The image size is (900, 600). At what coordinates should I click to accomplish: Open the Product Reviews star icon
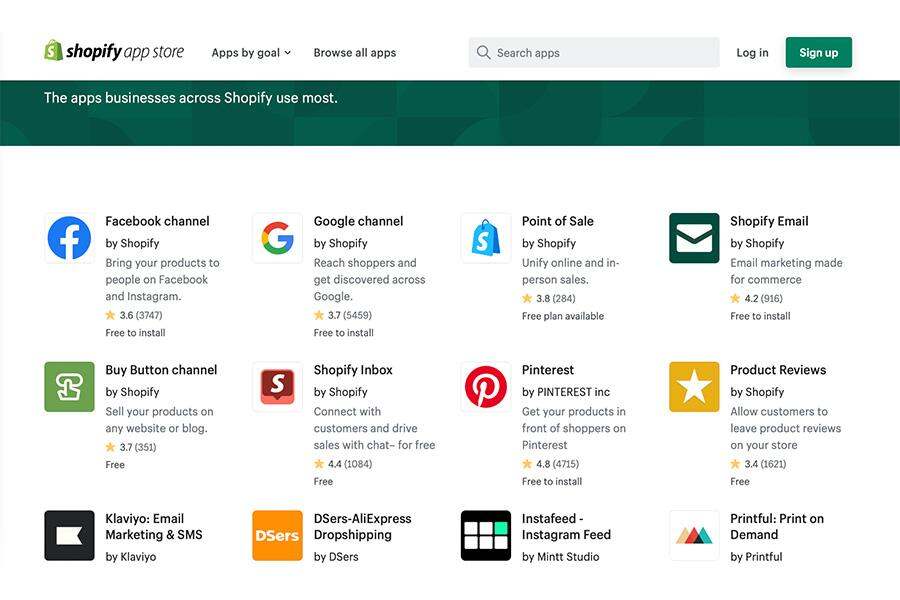694,386
